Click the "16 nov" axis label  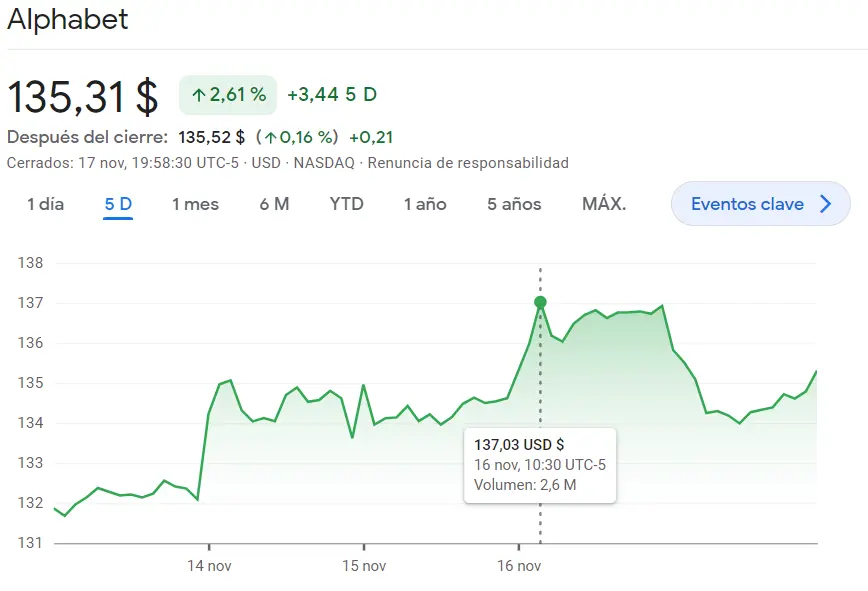pos(519,564)
